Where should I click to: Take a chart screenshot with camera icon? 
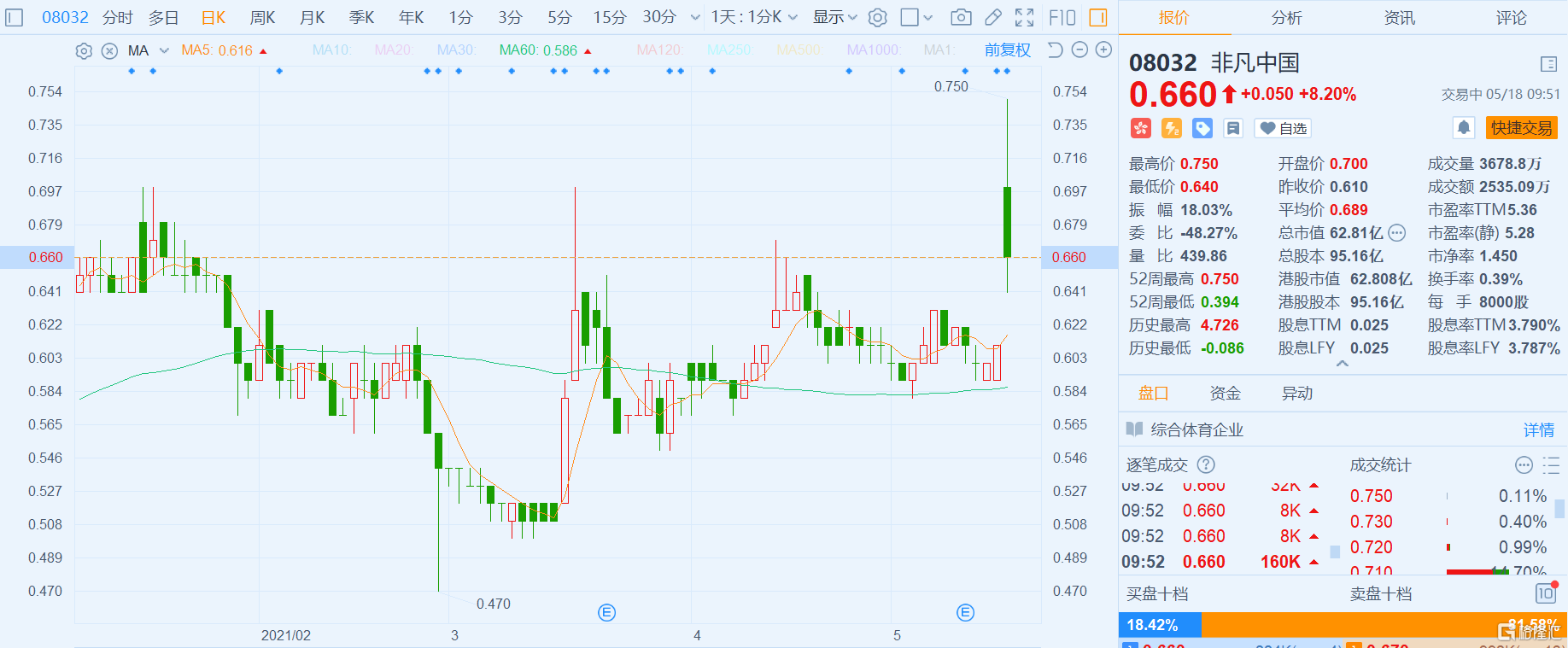961,17
